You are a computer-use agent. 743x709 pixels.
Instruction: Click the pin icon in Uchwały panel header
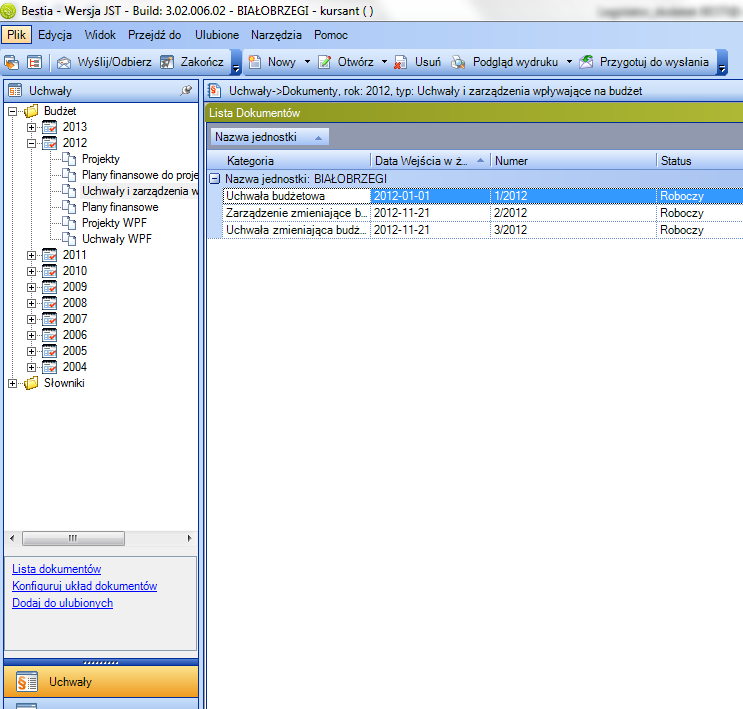tap(186, 90)
